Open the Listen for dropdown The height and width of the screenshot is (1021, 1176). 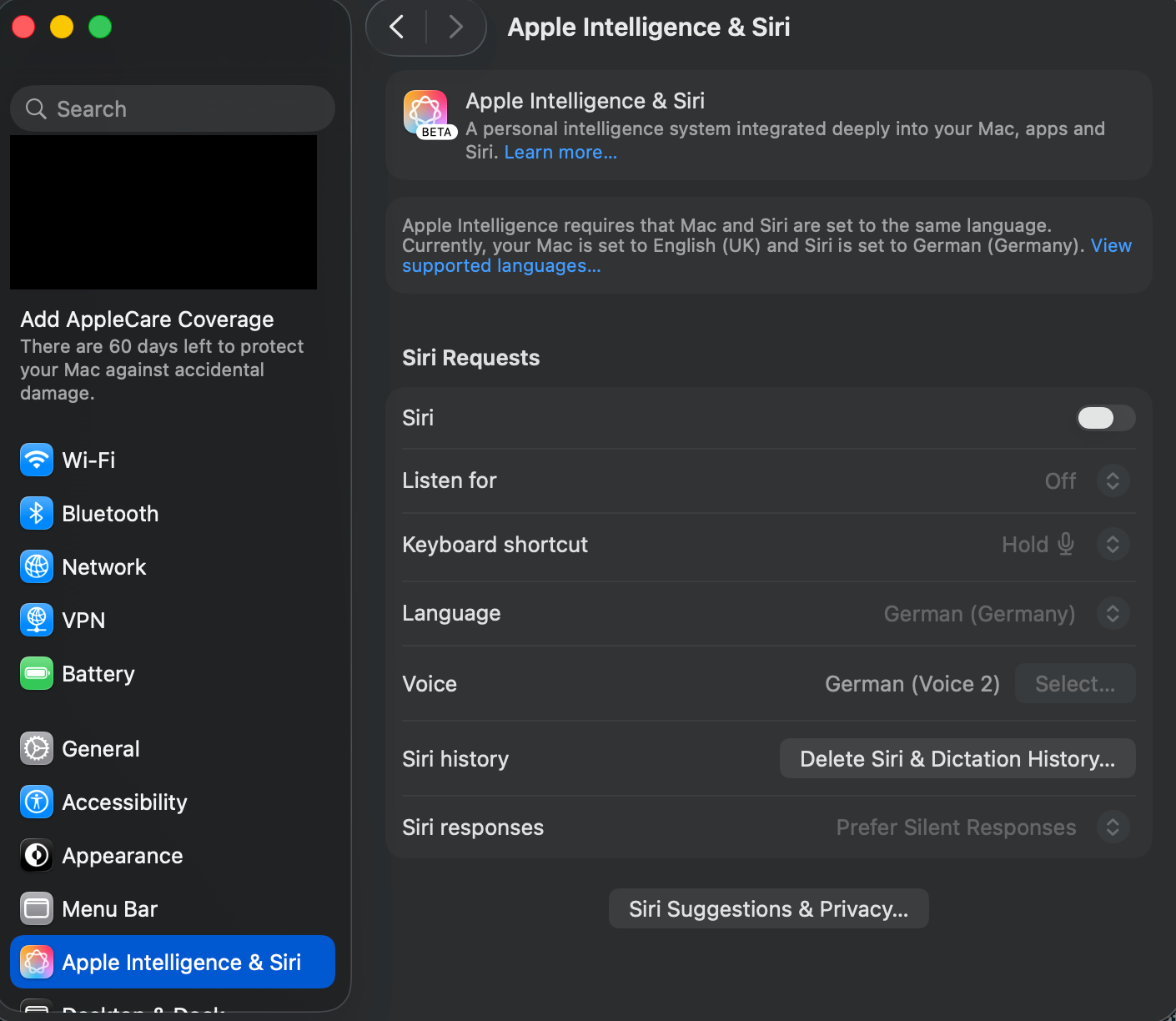[x=1113, y=480]
